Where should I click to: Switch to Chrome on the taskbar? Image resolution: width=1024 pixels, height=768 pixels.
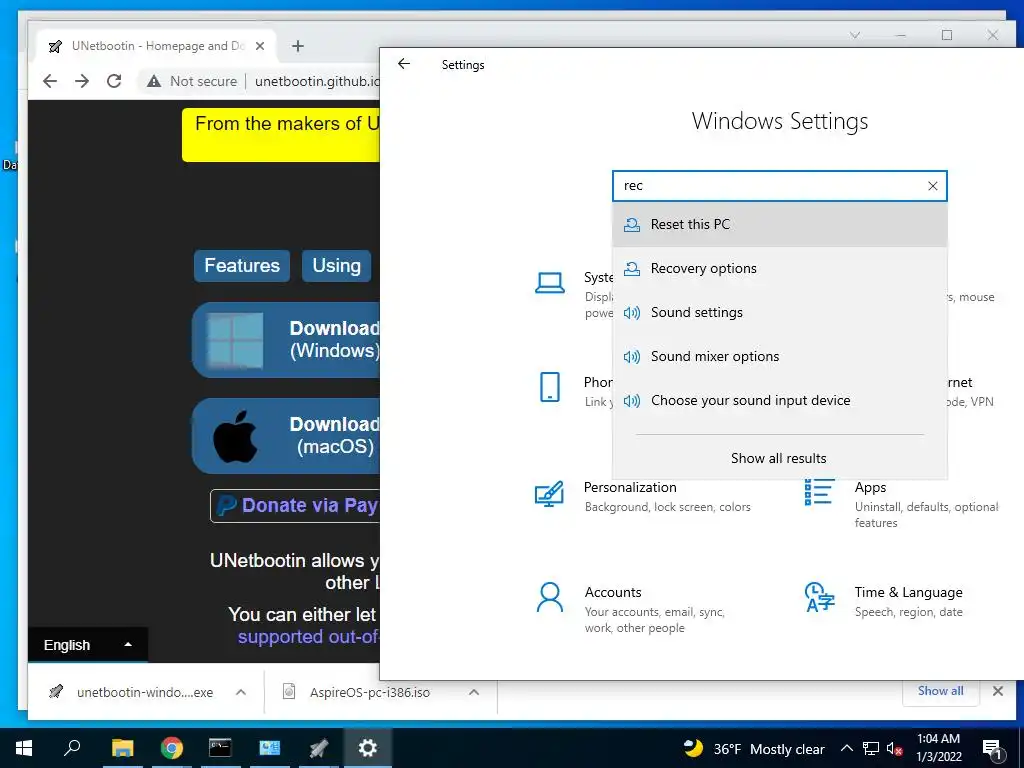[x=172, y=748]
